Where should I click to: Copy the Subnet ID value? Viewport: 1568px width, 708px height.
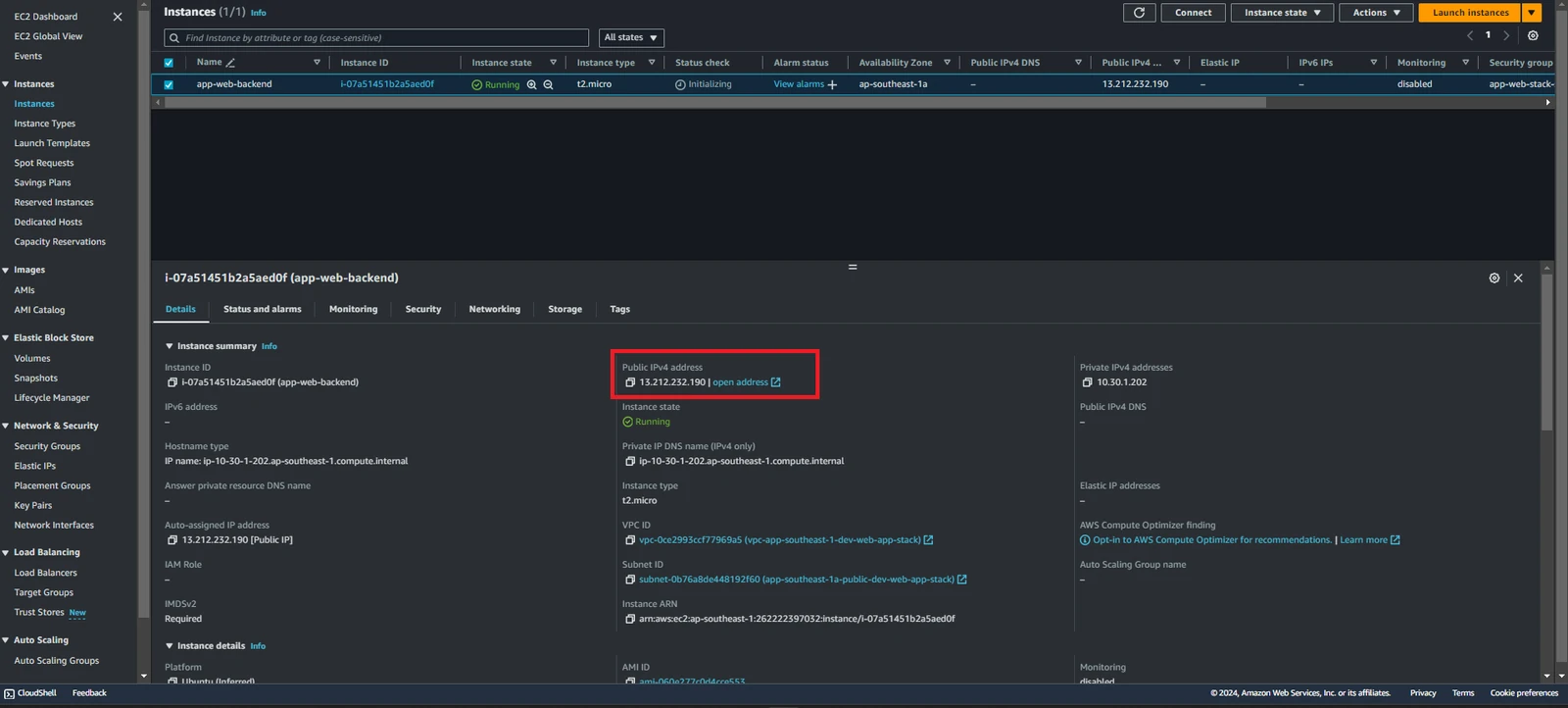[630, 580]
